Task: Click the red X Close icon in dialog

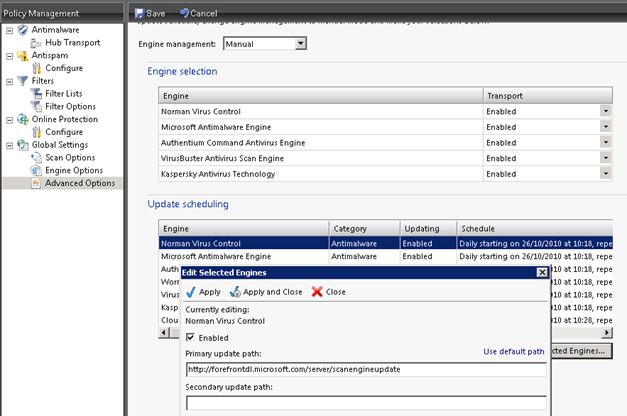Action: 317,292
